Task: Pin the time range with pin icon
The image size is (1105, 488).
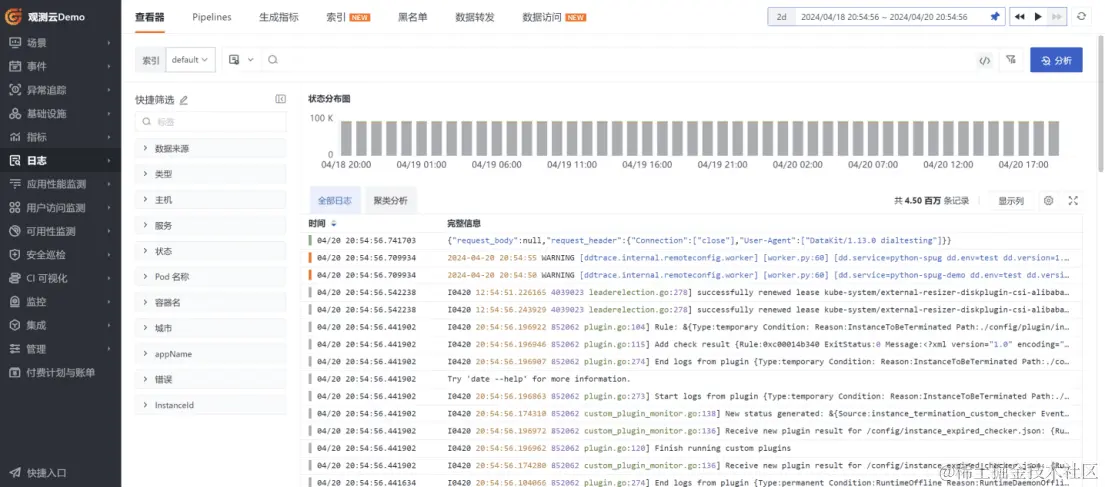Action: [994, 17]
